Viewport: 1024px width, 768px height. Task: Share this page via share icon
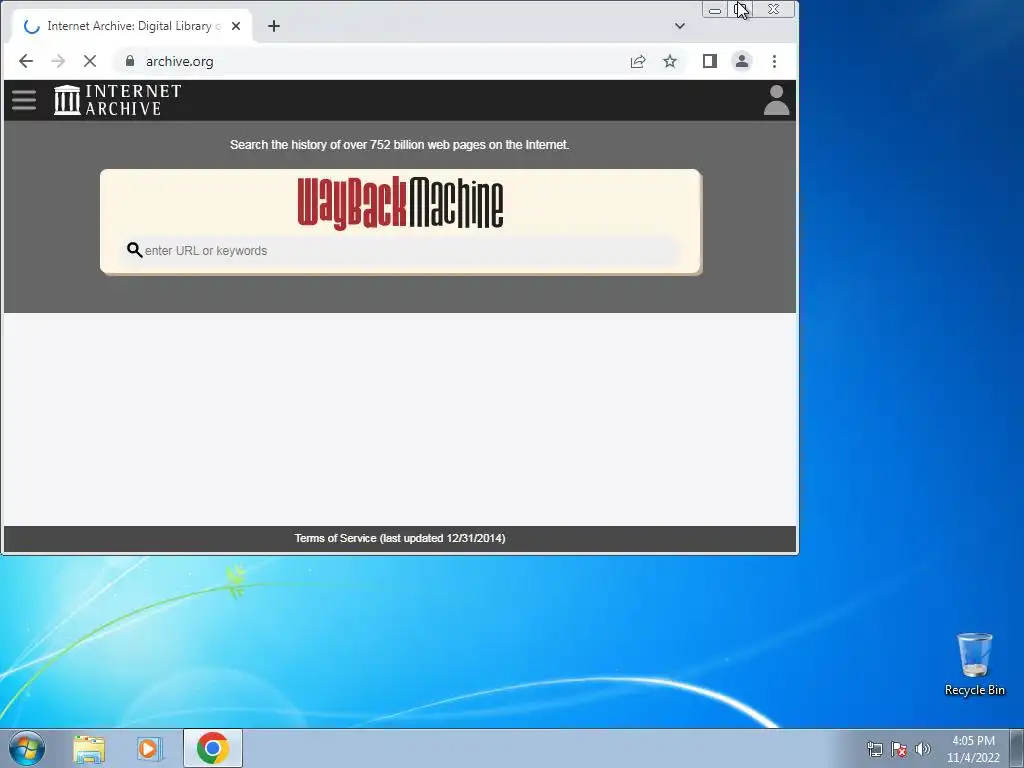pyautogui.click(x=638, y=61)
